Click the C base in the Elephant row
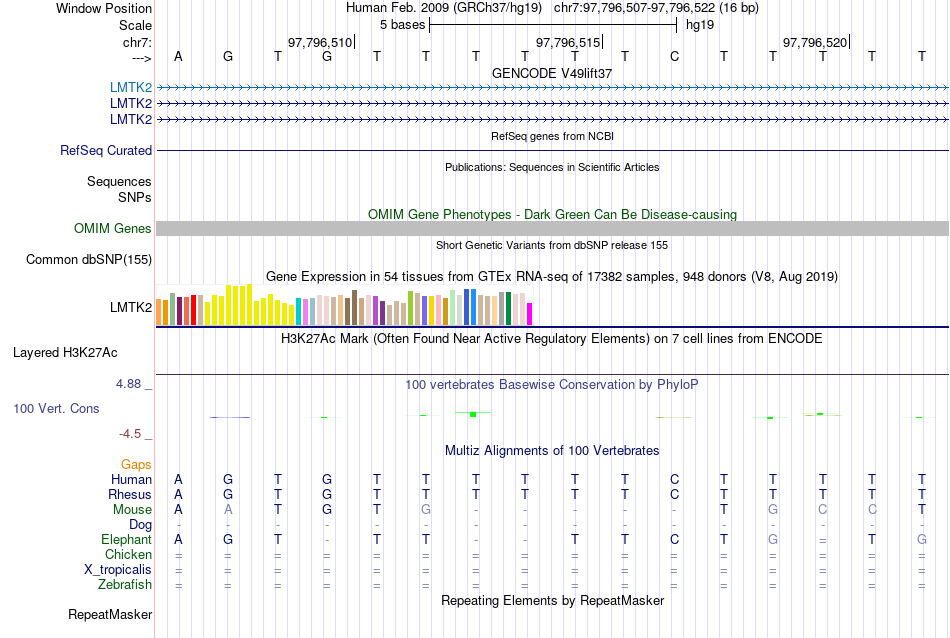The height and width of the screenshot is (638, 950). [674, 539]
